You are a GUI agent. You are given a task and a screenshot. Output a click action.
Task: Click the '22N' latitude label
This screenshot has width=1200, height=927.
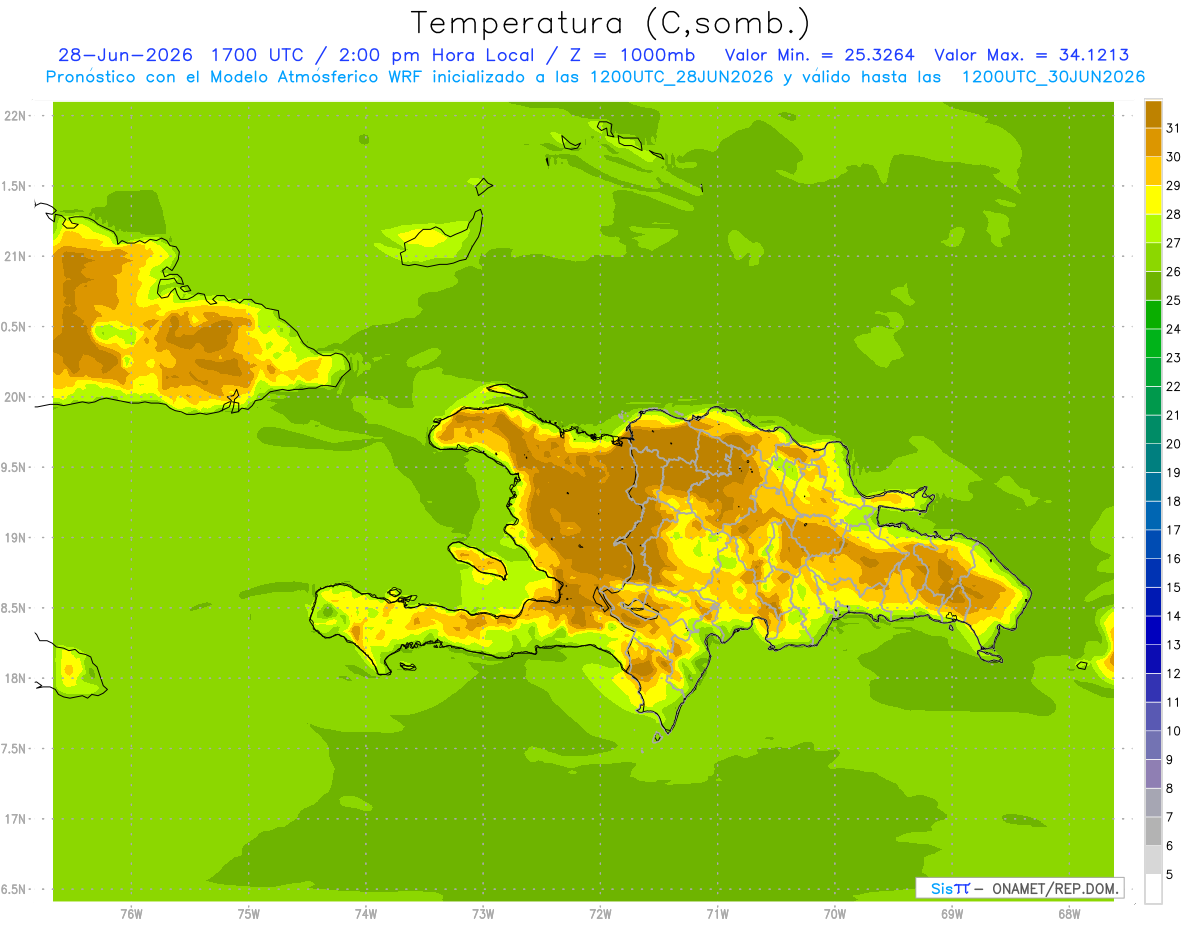point(14,115)
